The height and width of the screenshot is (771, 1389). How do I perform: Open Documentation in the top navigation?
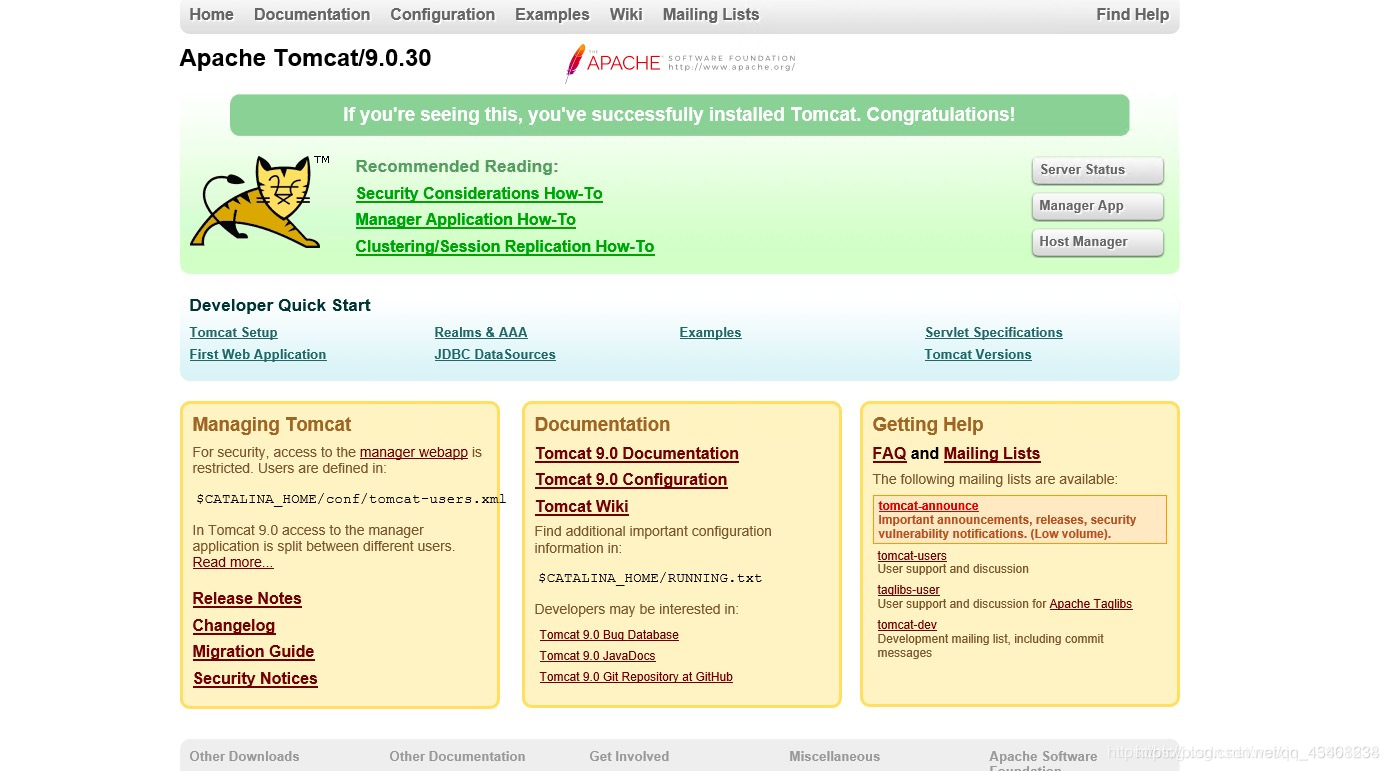[312, 14]
